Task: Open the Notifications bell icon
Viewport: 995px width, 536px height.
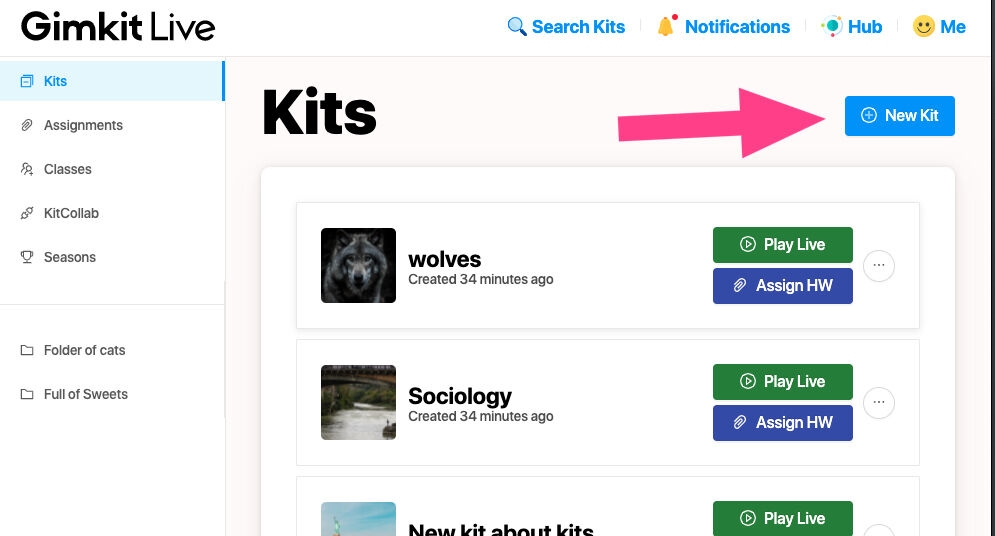Action: (666, 27)
